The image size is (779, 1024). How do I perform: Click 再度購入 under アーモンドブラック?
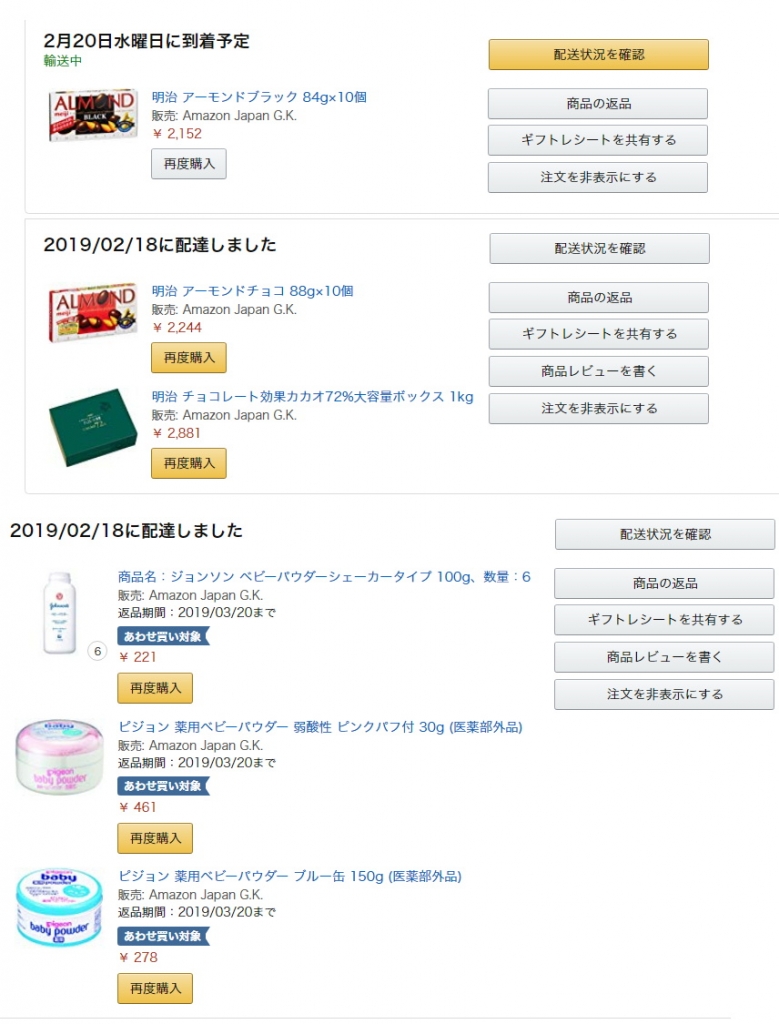[x=188, y=163]
